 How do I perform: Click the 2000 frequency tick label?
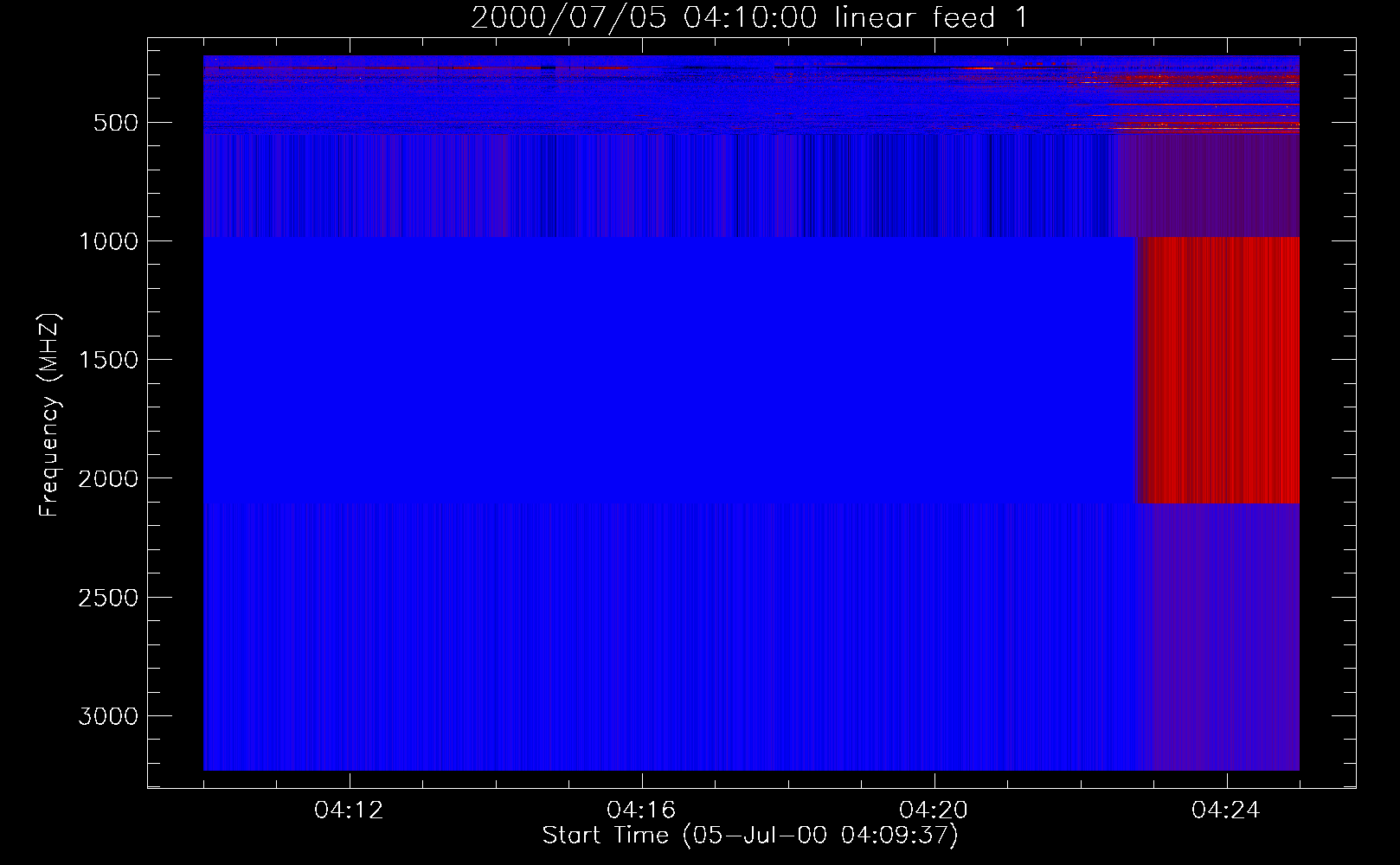(108, 479)
